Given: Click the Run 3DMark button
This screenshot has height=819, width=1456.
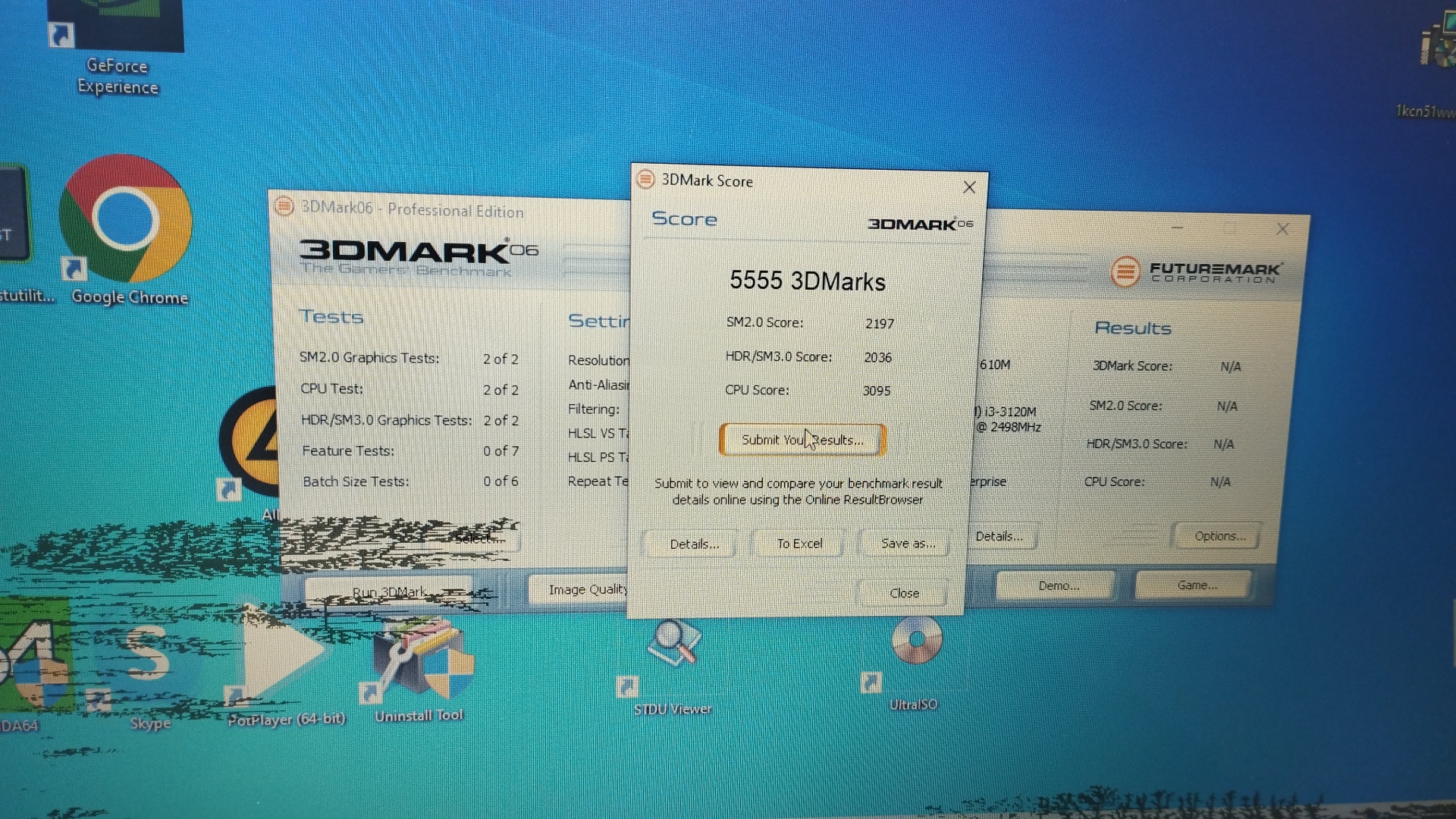Looking at the screenshot, I should tap(389, 592).
